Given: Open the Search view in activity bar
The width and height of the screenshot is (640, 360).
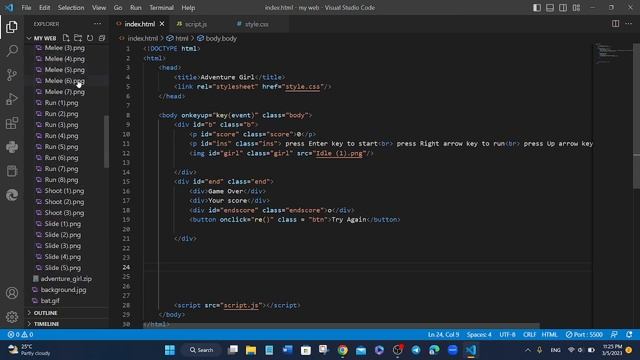Looking at the screenshot, I should pyautogui.click(x=12, y=51).
